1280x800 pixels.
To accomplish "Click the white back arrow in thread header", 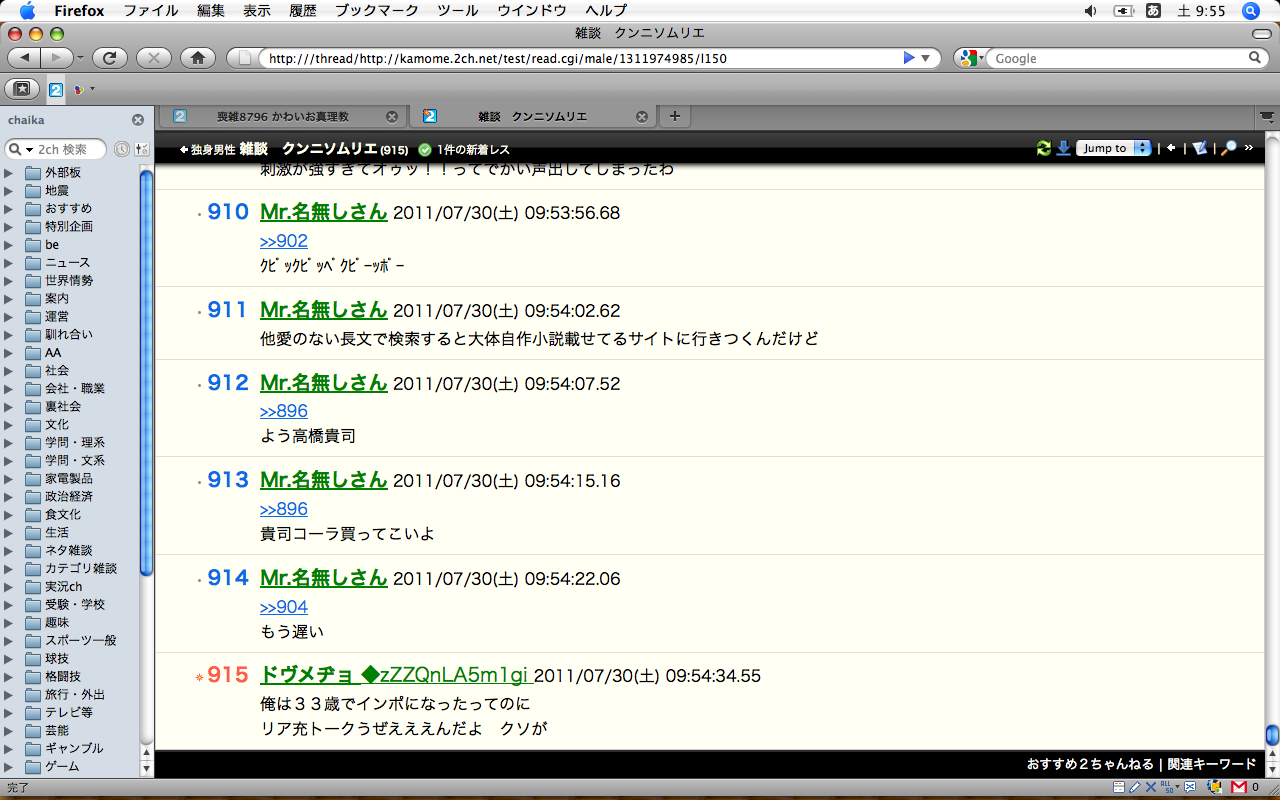I will click(x=1171, y=148).
